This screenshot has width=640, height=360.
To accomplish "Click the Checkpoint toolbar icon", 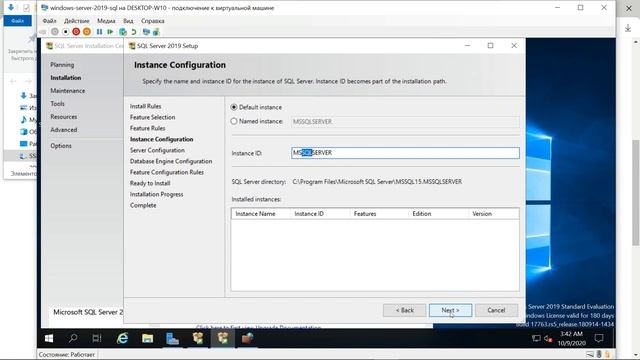I will [122, 32].
